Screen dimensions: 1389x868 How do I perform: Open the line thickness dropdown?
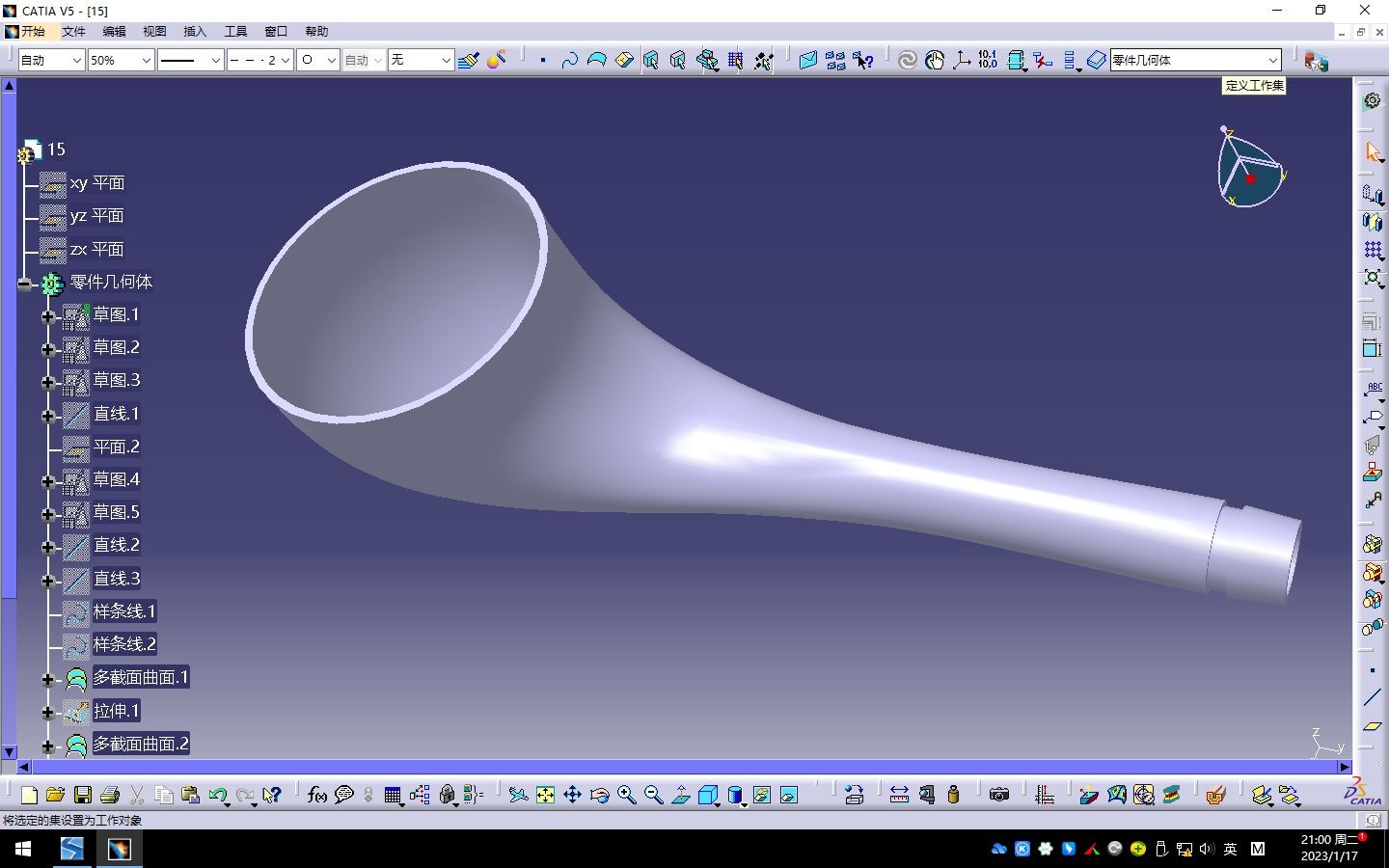pyautogui.click(x=190, y=60)
